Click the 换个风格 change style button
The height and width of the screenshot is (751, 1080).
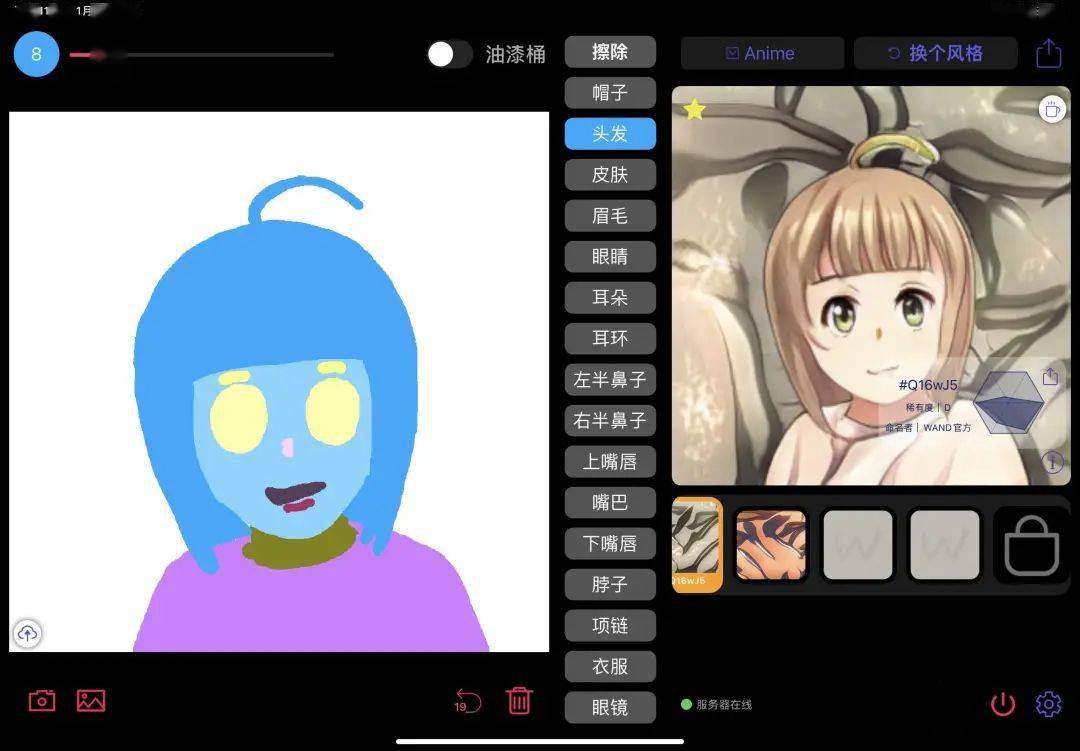(x=935, y=53)
